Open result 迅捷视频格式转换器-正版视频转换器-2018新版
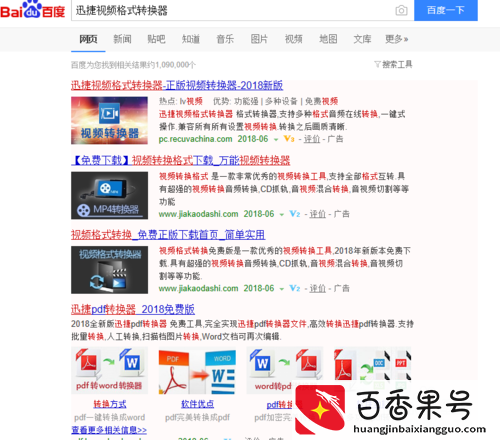Image resolution: width=500 pixels, height=440 pixels. [x=177, y=86]
